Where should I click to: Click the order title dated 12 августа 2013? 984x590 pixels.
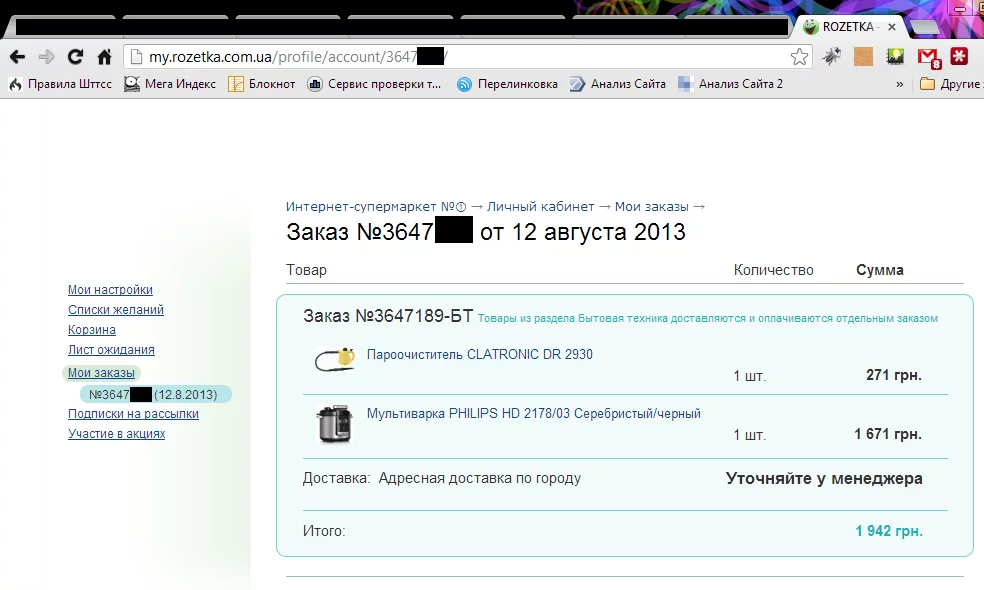(486, 232)
